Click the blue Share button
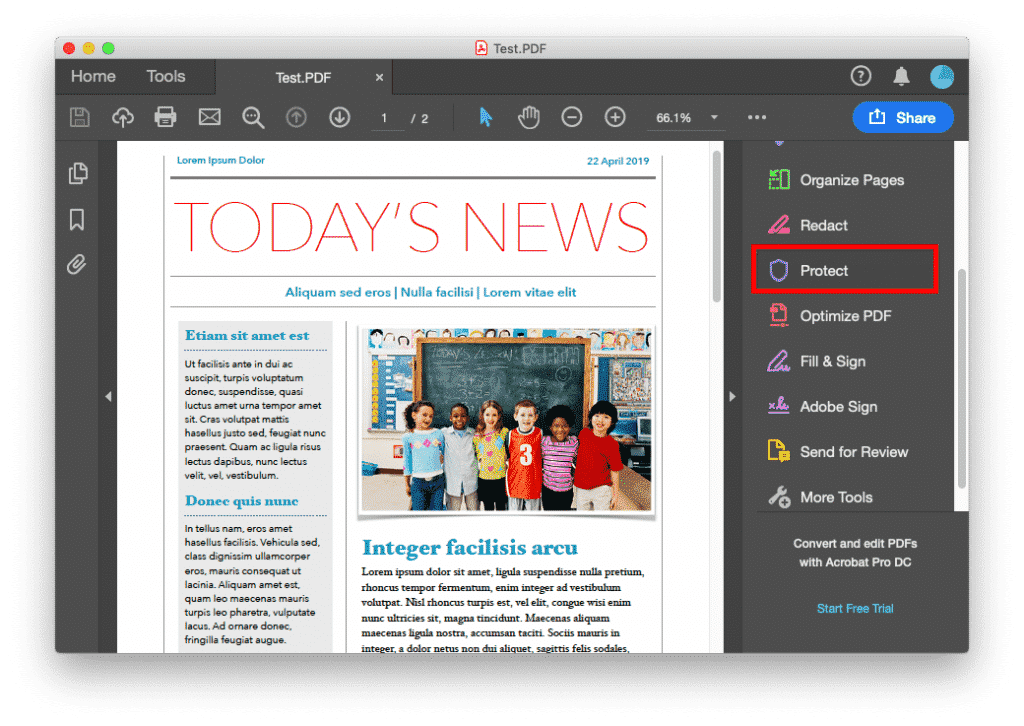The image size is (1024, 726). pos(903,118)
